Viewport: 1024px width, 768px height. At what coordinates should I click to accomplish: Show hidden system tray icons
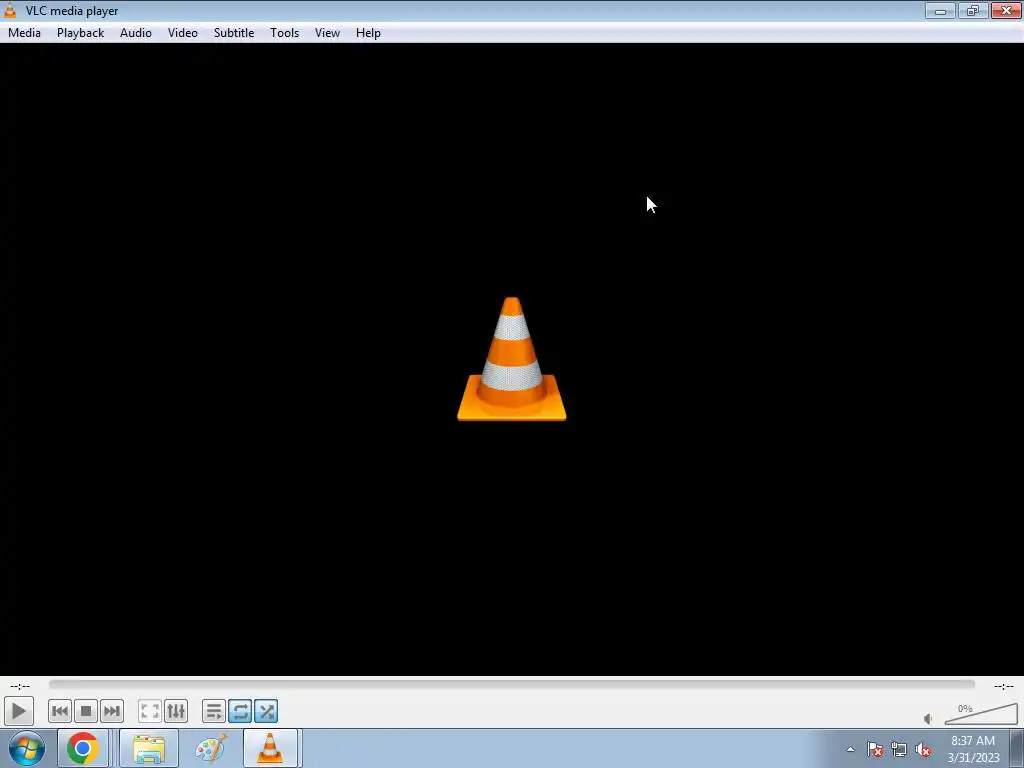click(x=850, y=749)
